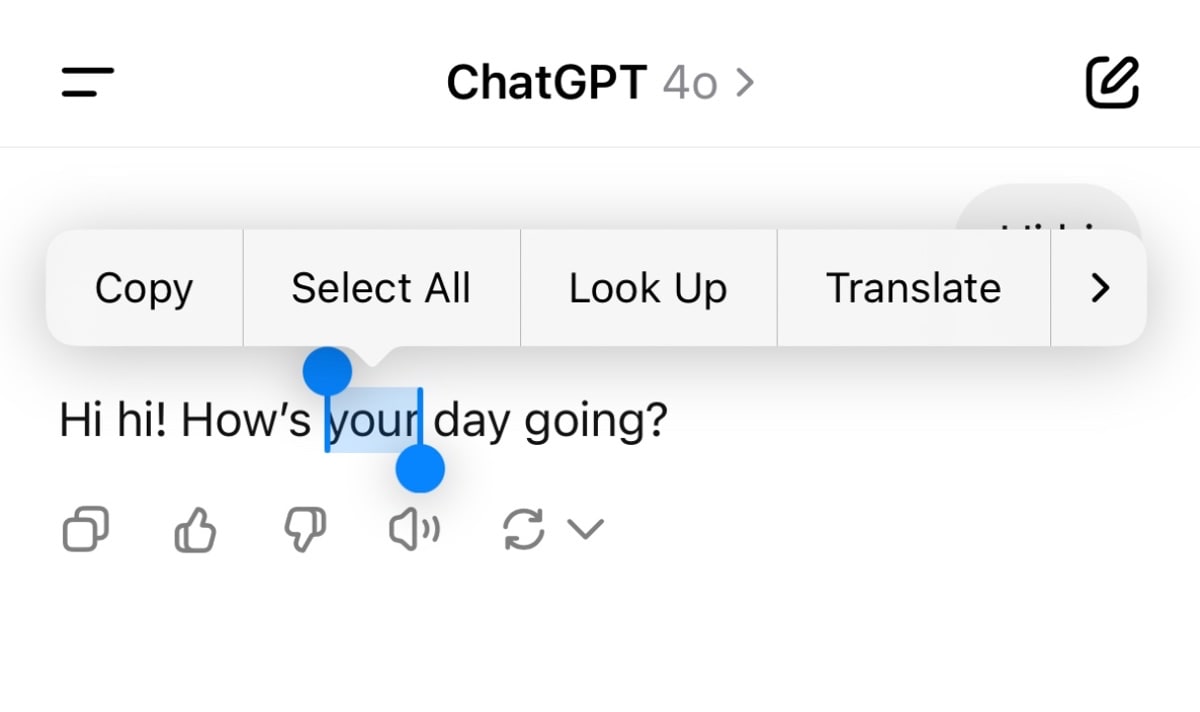Image resolution: width=1200 pixels, height=712 pixels.
Task: Tap Look Up in the selection menu
Action: 648,288
